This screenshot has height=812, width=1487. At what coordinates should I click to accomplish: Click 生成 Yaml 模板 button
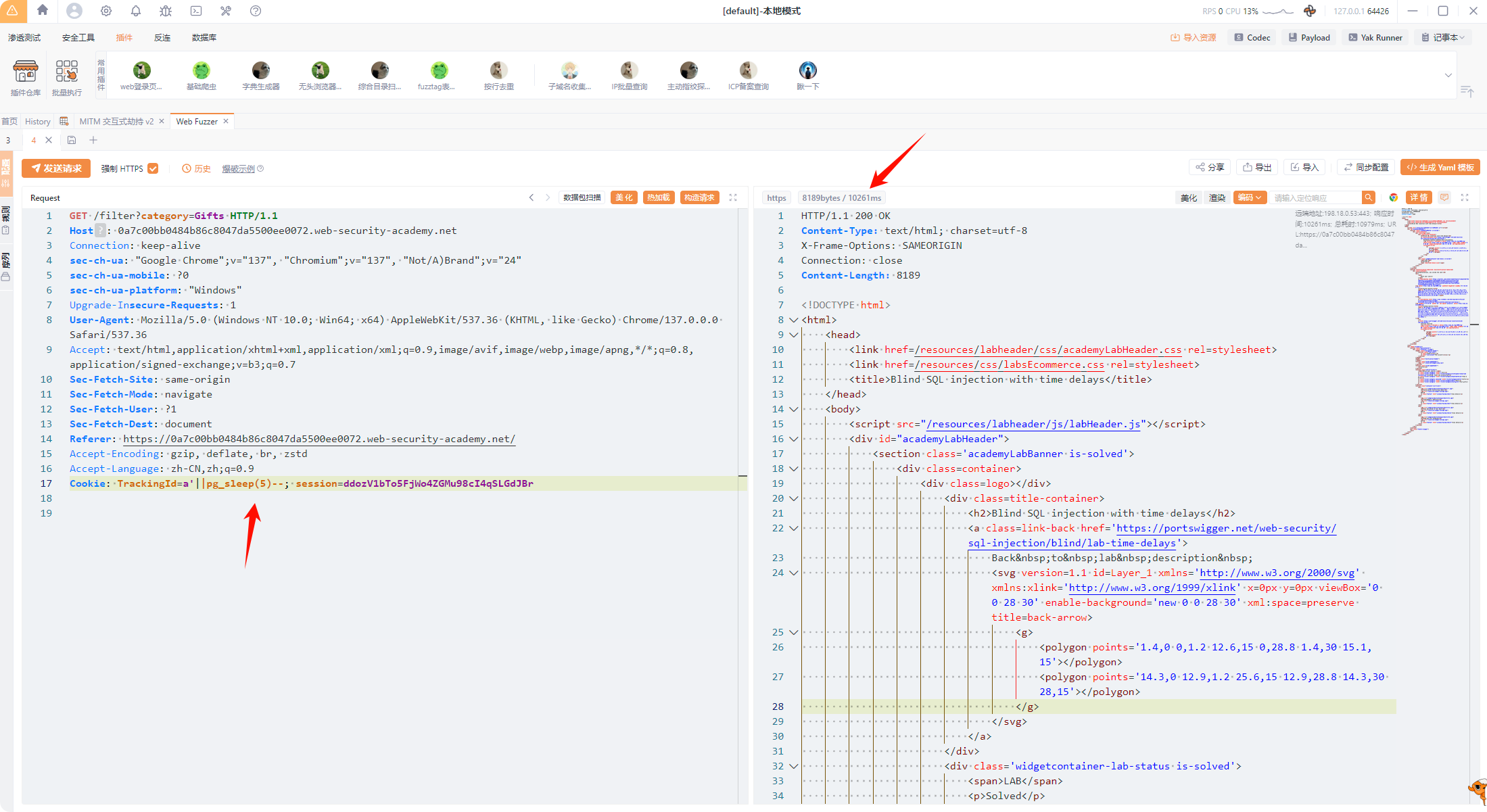[x=1440, y=168]
